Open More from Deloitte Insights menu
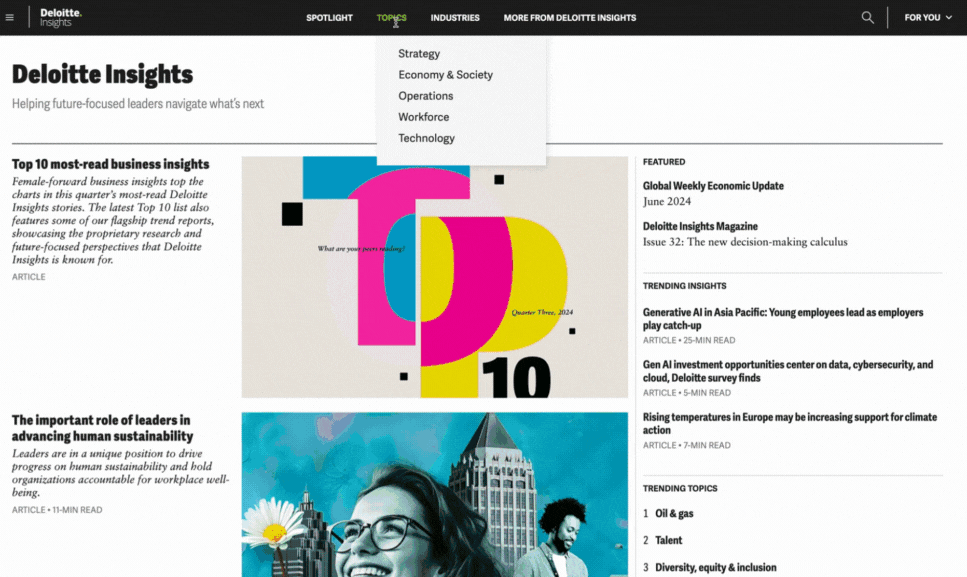Image resolution: width=967 pixels, height=577 pixels. [570, 18]
